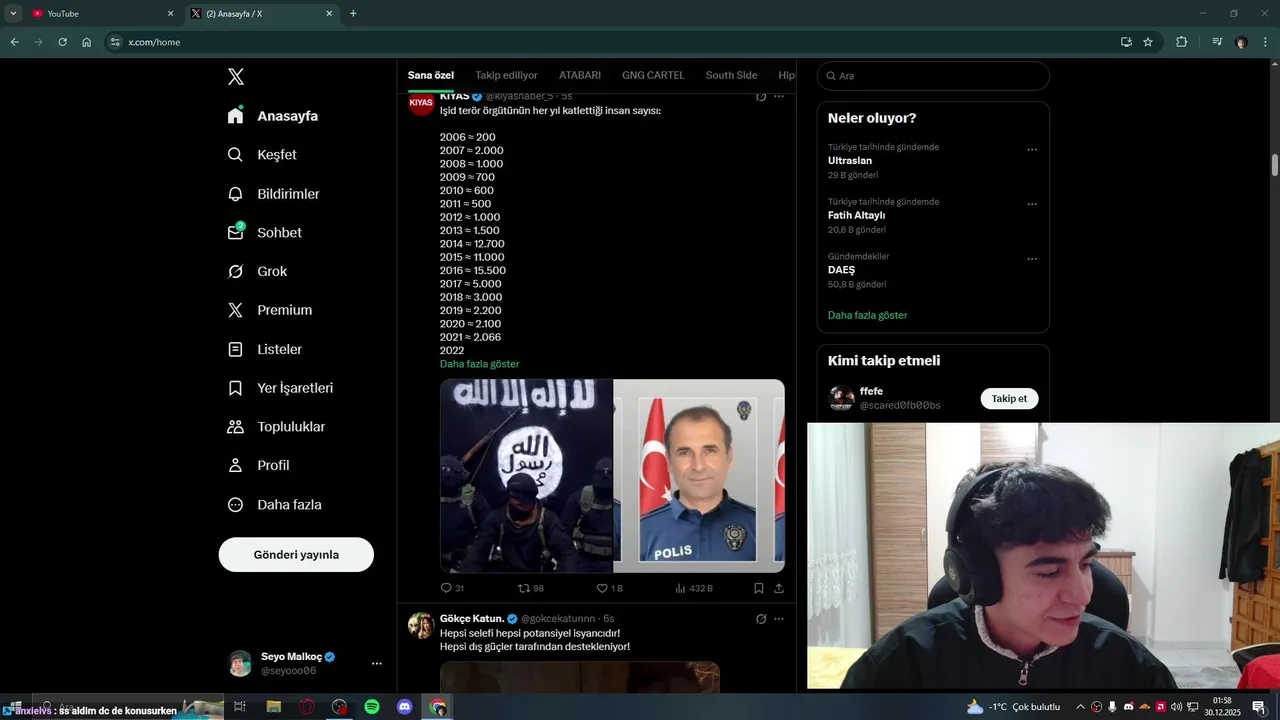Open Spotify from the taskbar
The height and width of the screenshot is (720, 1280).
(372, 707)
